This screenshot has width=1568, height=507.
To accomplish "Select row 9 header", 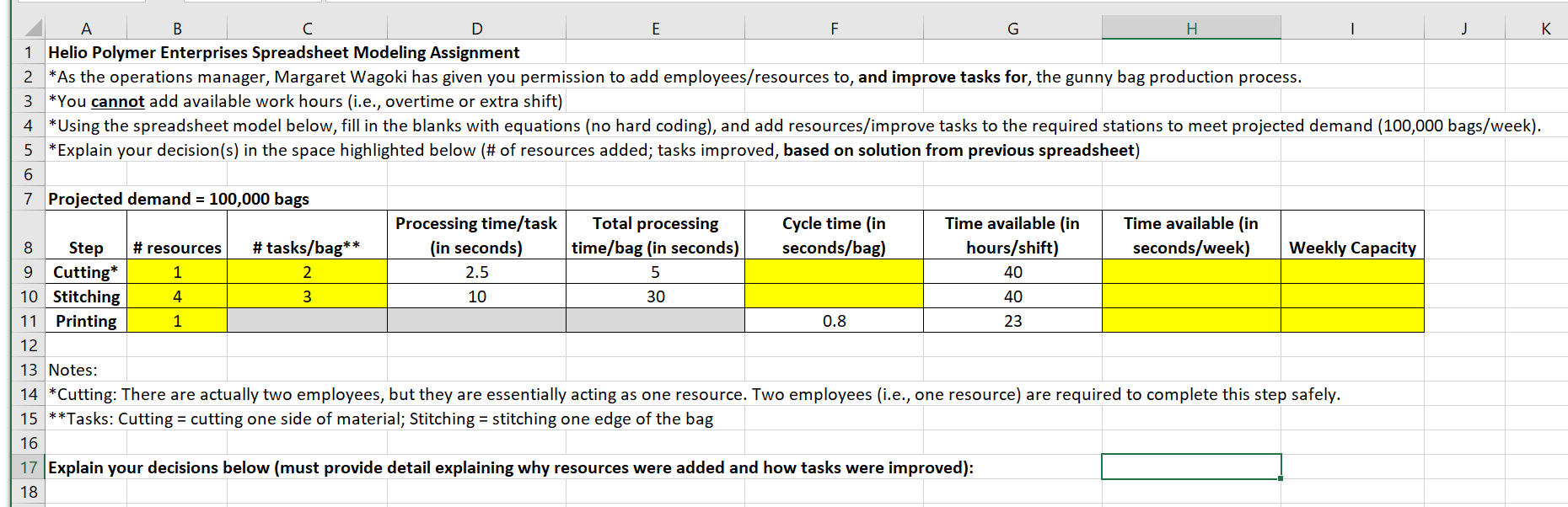I will point(29,272).
